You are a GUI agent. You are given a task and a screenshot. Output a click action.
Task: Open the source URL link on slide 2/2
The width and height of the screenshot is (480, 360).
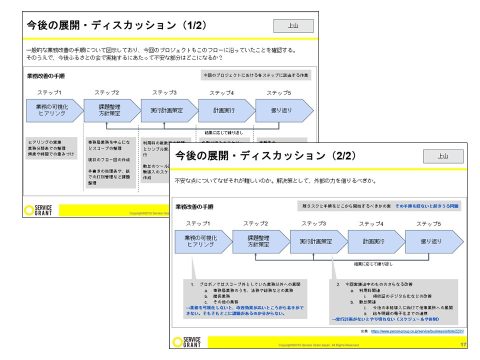pos(417,331)
